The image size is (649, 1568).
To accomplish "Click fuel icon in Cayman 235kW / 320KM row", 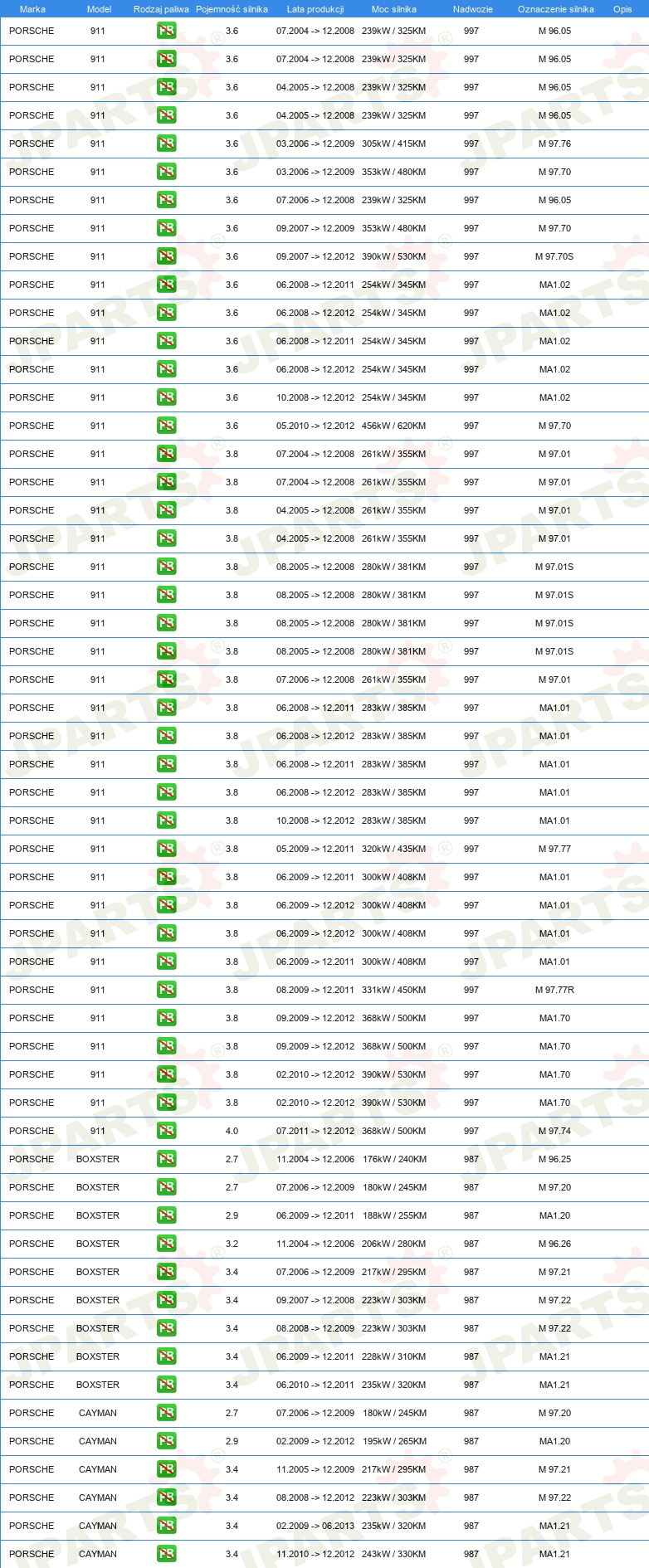I will [x=166, y=1526].
